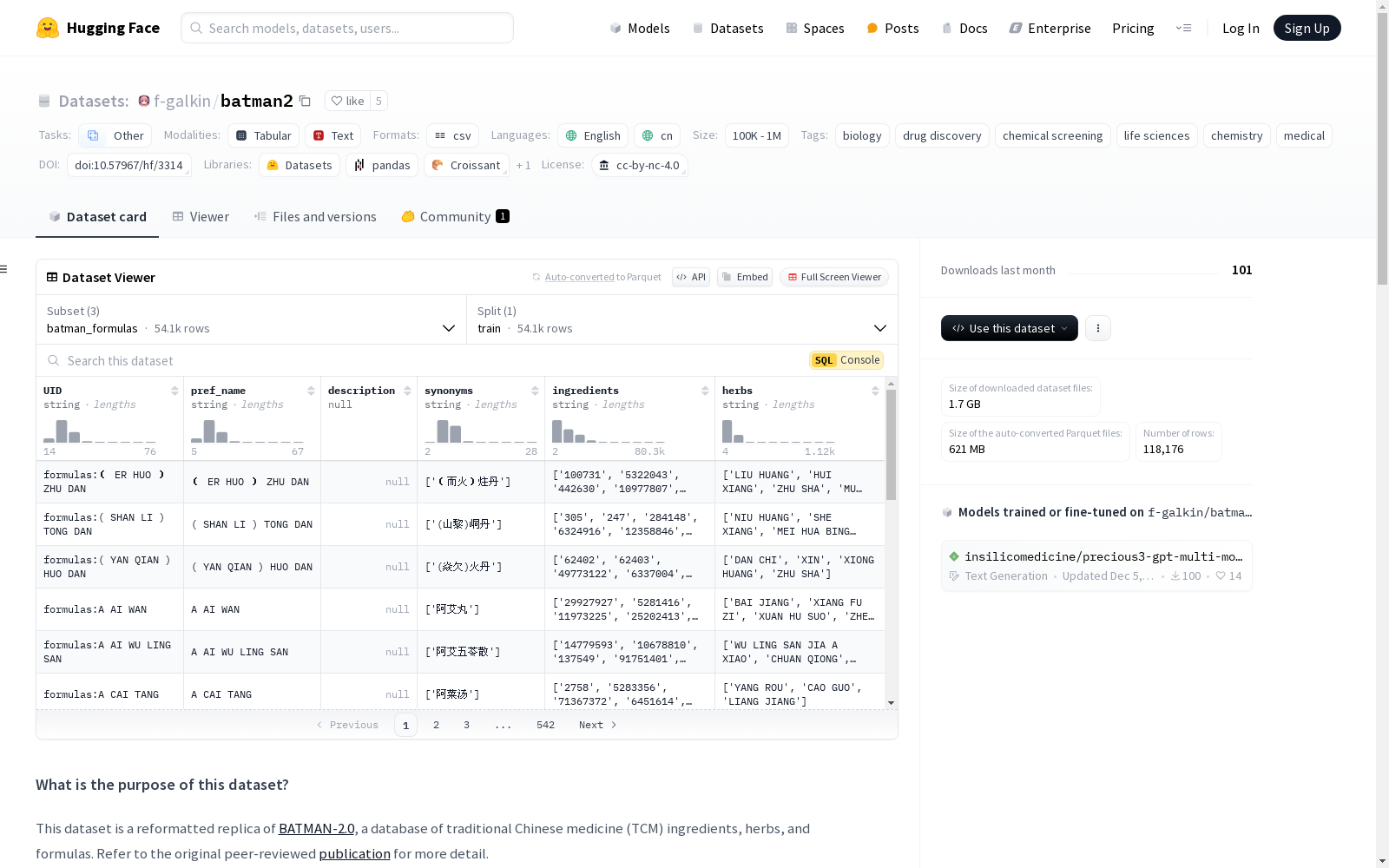Open the Files and versions tab
Image resolution: width=1389 pixels, height=868 pixels.
[x=315, y=217]
